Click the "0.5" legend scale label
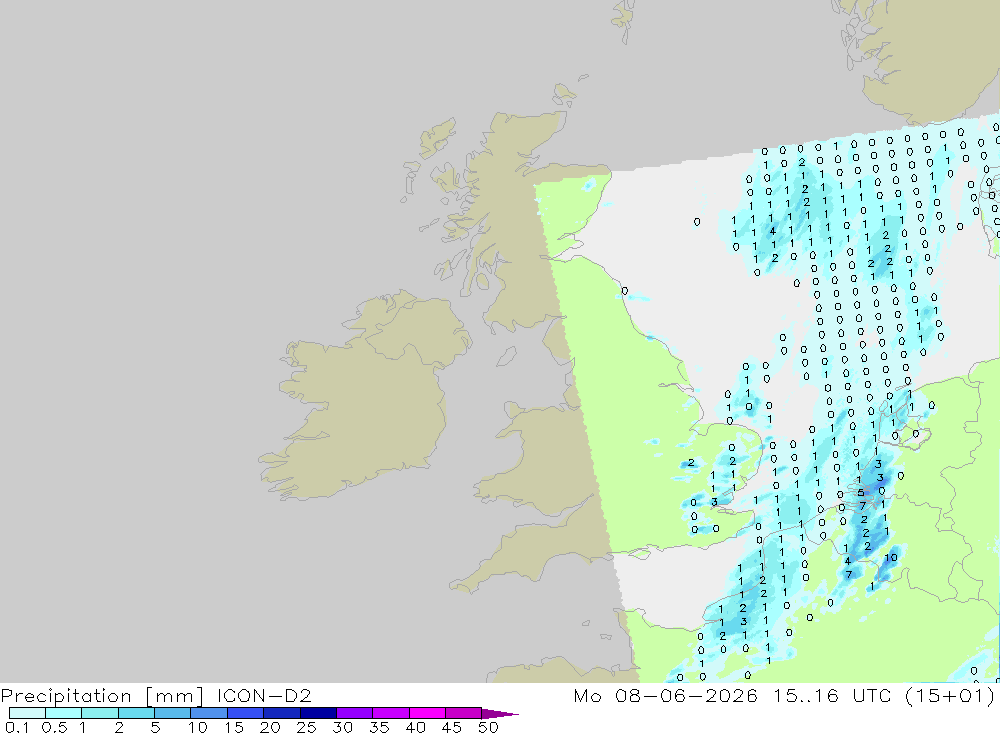This screenshot has height=733, width=1000. coord(54,727)
